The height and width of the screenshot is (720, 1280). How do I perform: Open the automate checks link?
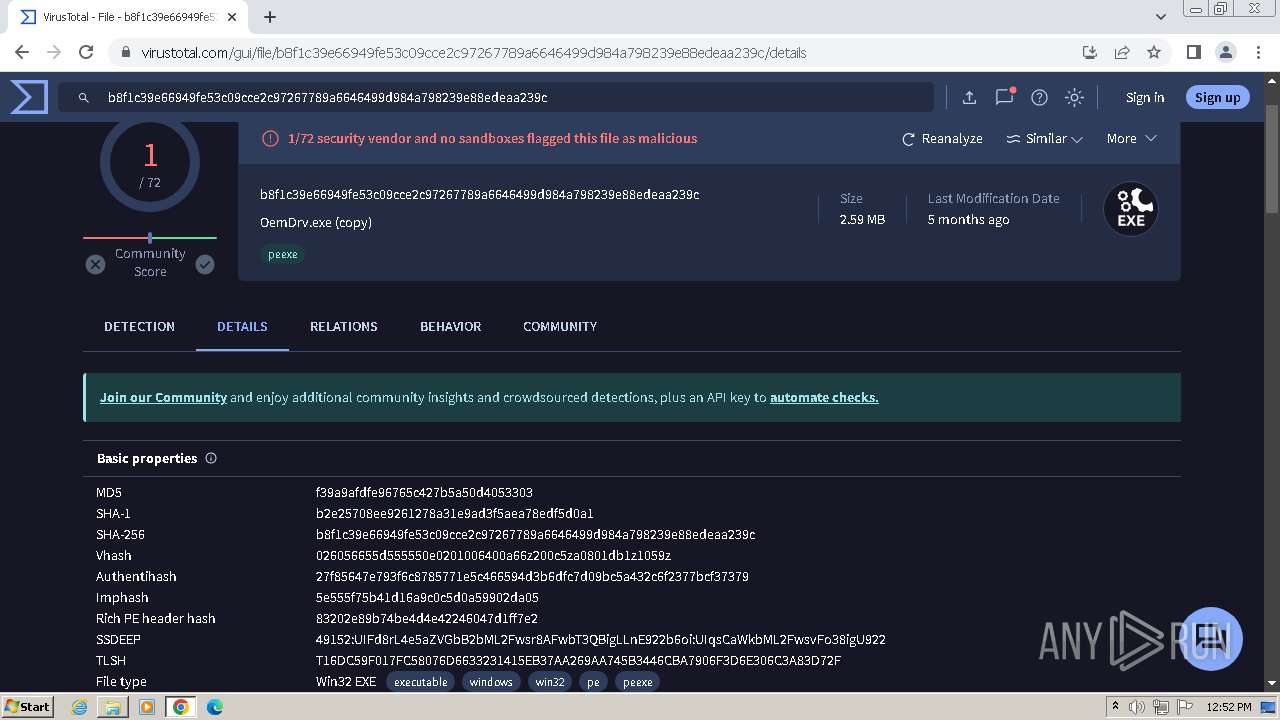click(824, 397)
